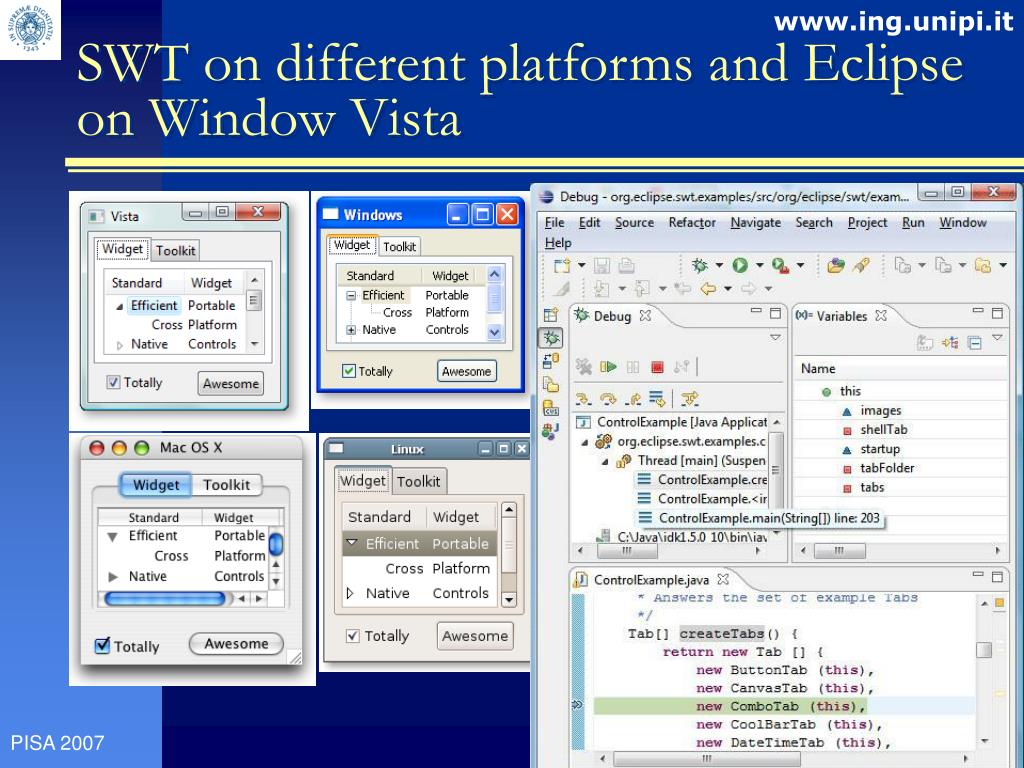The image size is (1024, 768).
Task: Open the Debug perspective in left sidebar
Action: coord(551,338)
